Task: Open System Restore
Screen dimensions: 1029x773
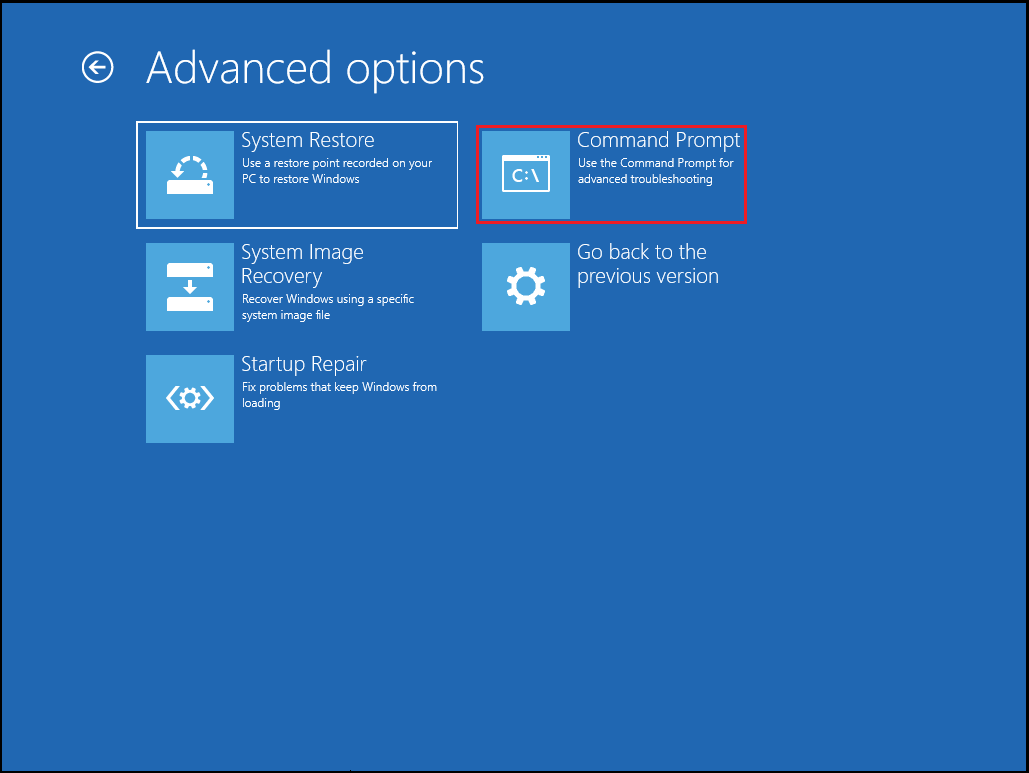Action: point(297,174)
